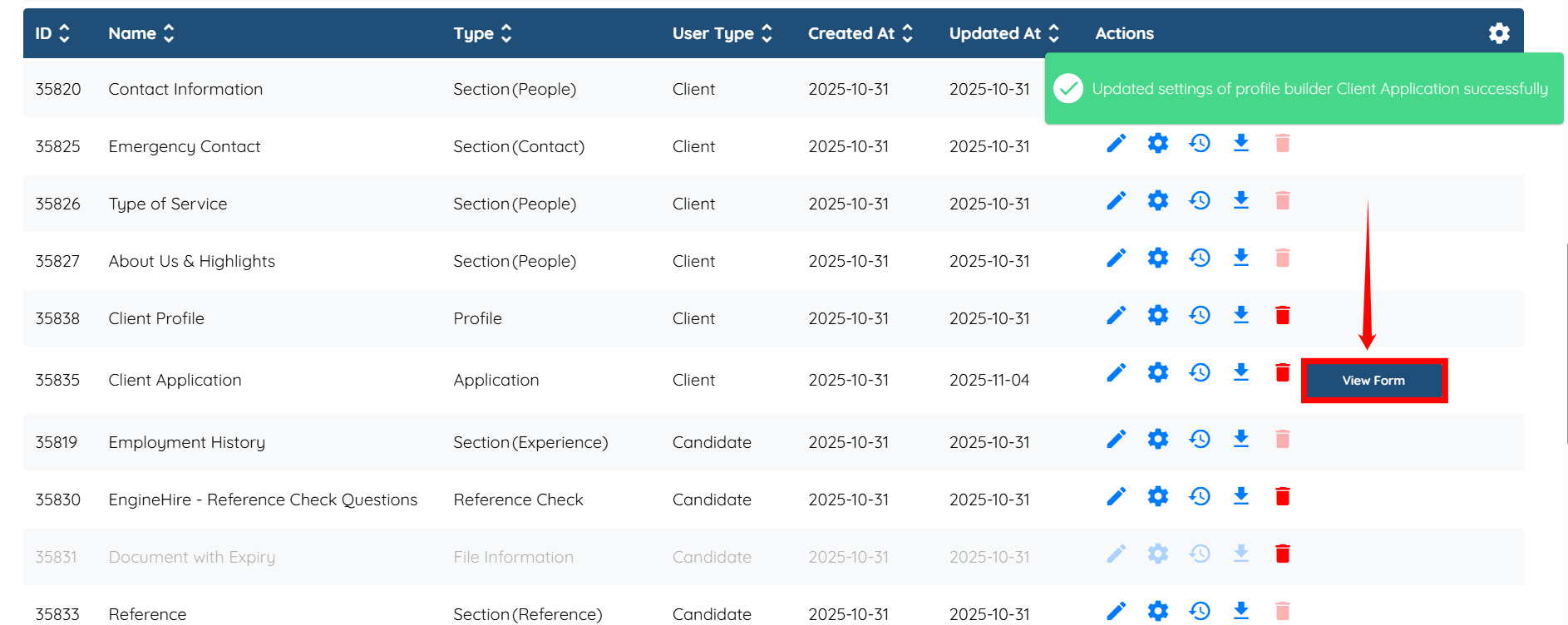This screenshot has width=1568, height=625.
Task: Delete the Client Profile entry
Action: (x=1282, y=315)
